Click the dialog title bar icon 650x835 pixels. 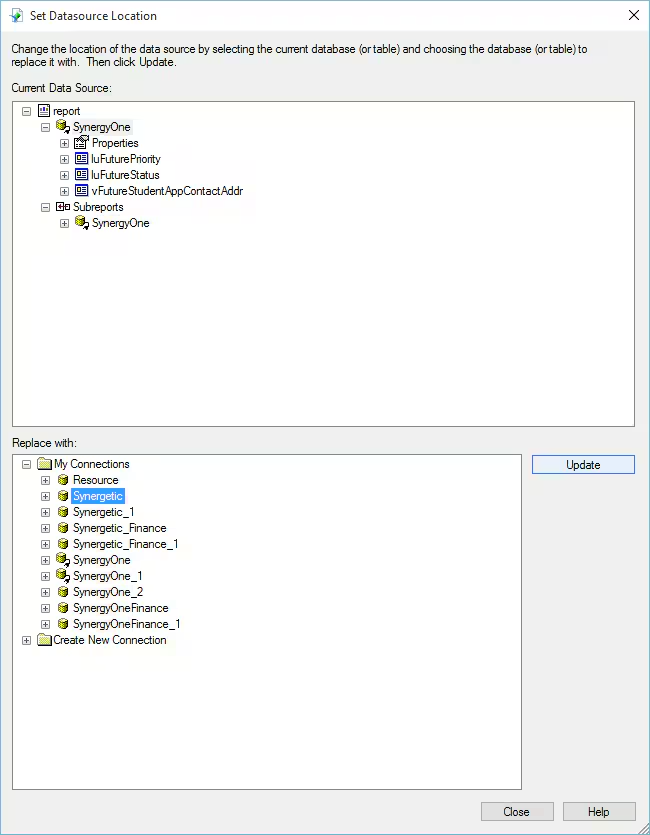[17, 15]
